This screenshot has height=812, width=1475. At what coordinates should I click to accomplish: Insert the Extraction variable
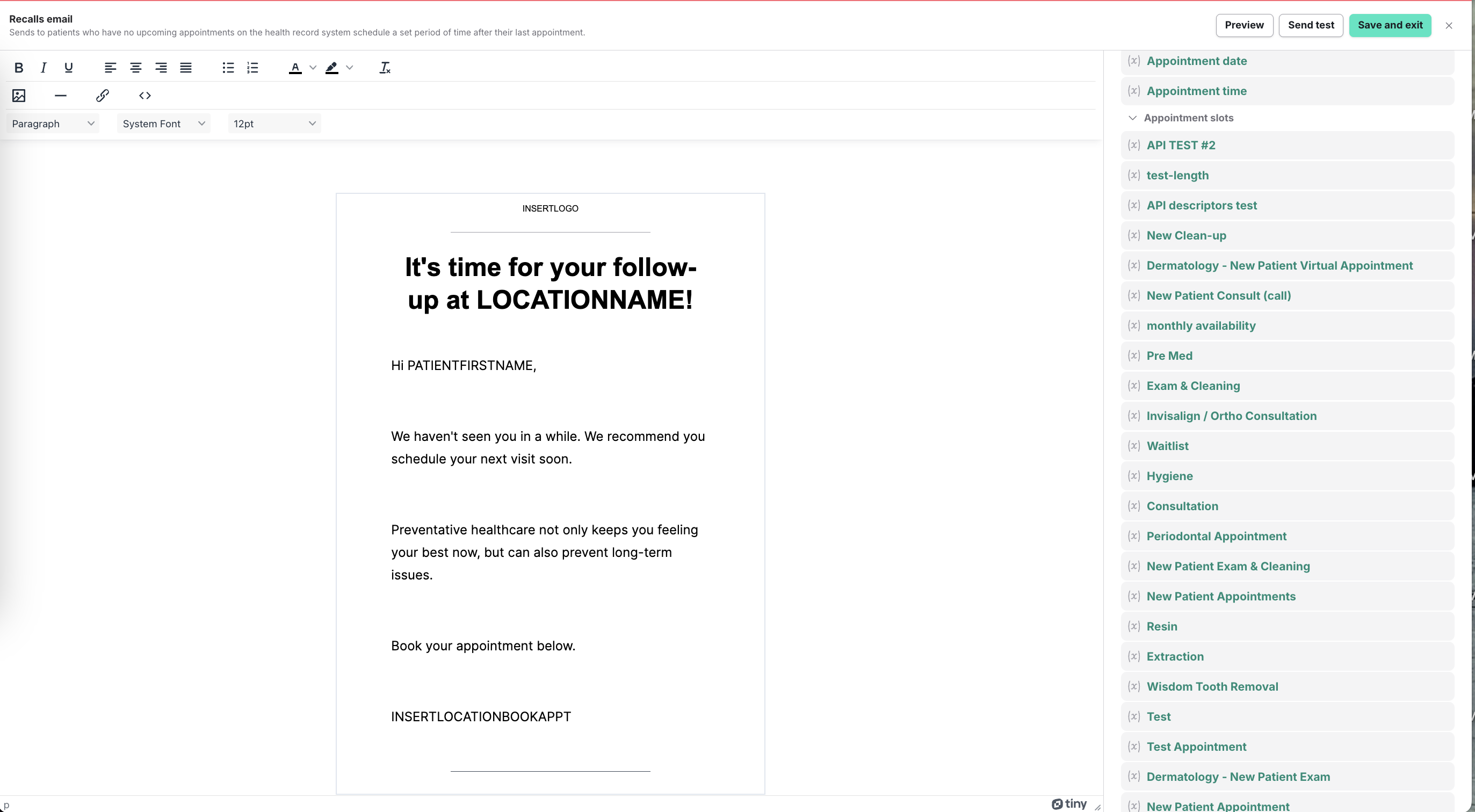pos(1287,656)
